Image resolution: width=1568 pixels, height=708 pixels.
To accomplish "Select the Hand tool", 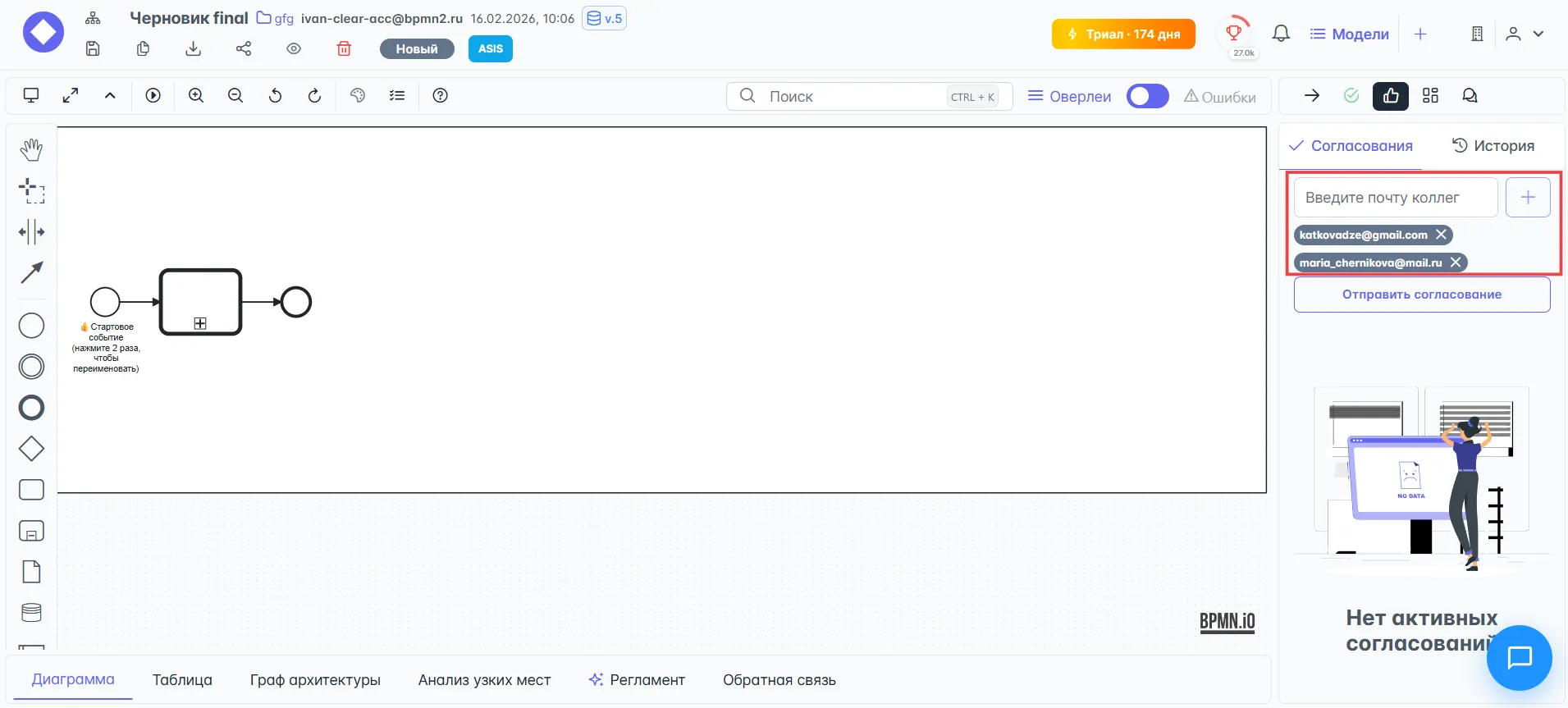I will pyautogui.click(x=31, y=149).
